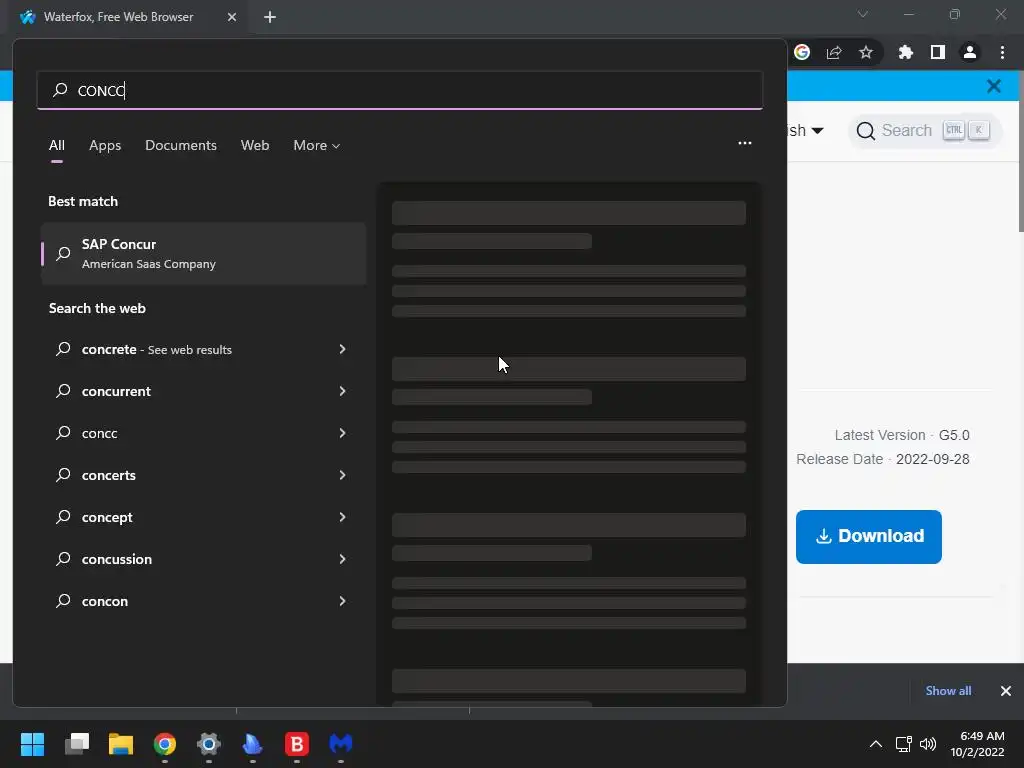Open the blue sail app in taskbar
This screenshot has height=768, width=1024.
click(252, 744)
